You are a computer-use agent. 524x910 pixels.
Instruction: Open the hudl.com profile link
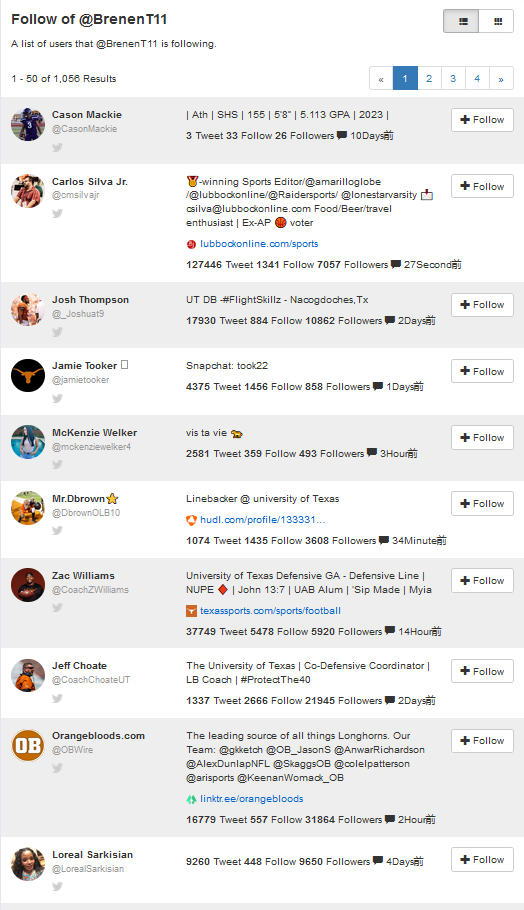[262, 520]
